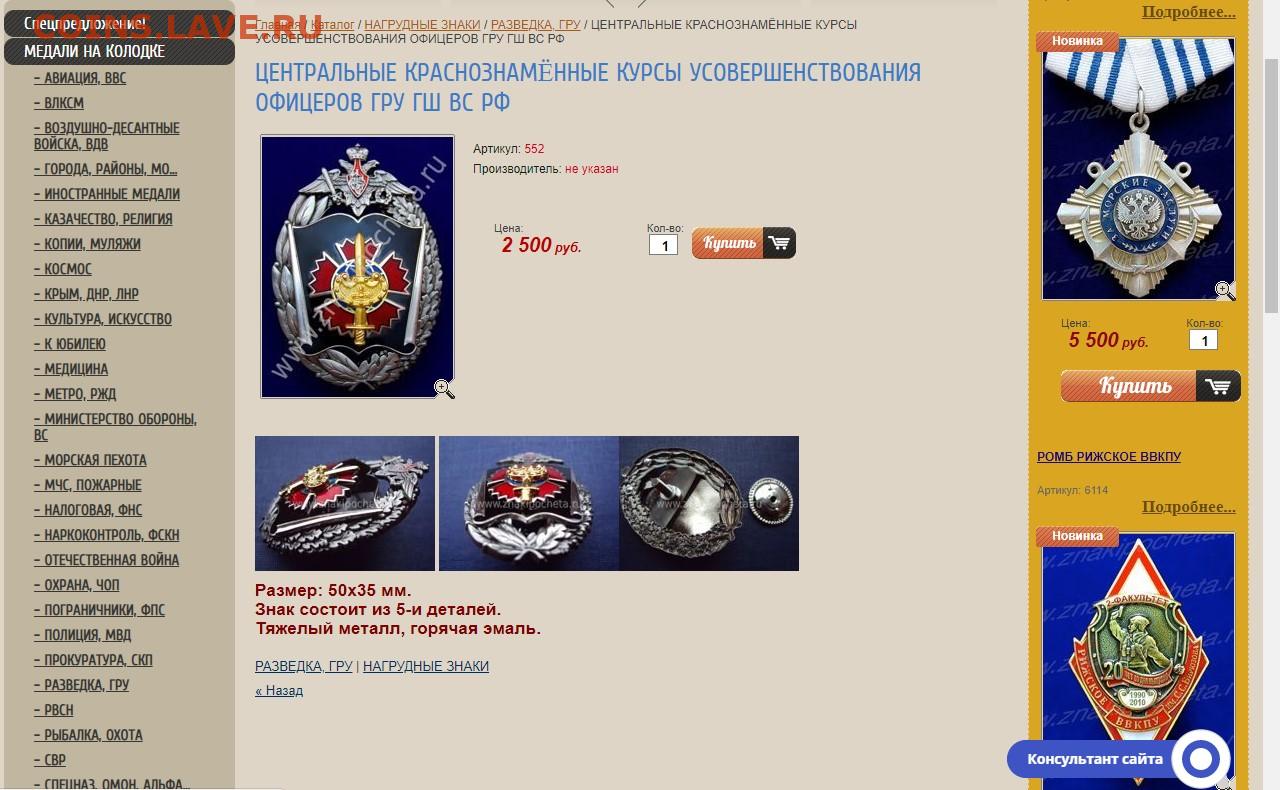Viewport: 1280px width, 790px height.
Task: Click magnifier icon on naval order image
Action: [x=1225, y=291]
